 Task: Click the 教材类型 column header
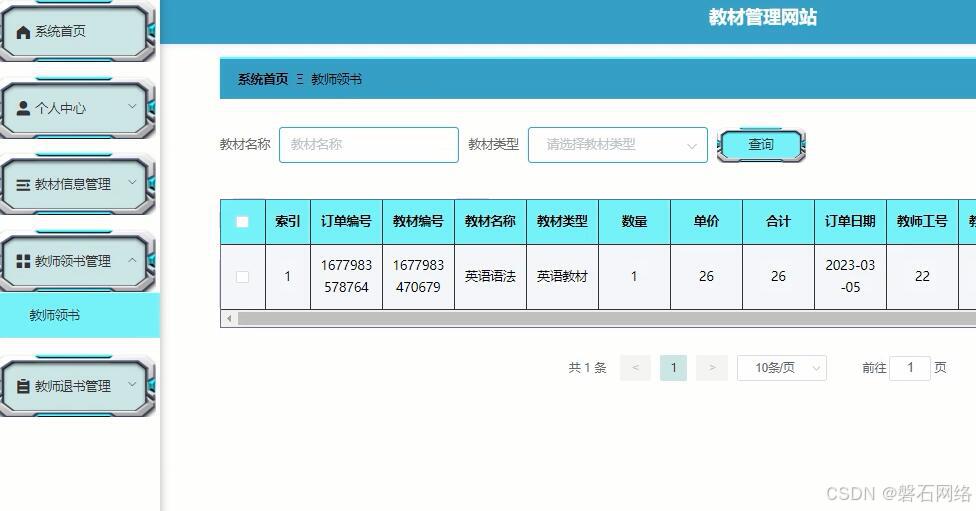click(562, 222)
